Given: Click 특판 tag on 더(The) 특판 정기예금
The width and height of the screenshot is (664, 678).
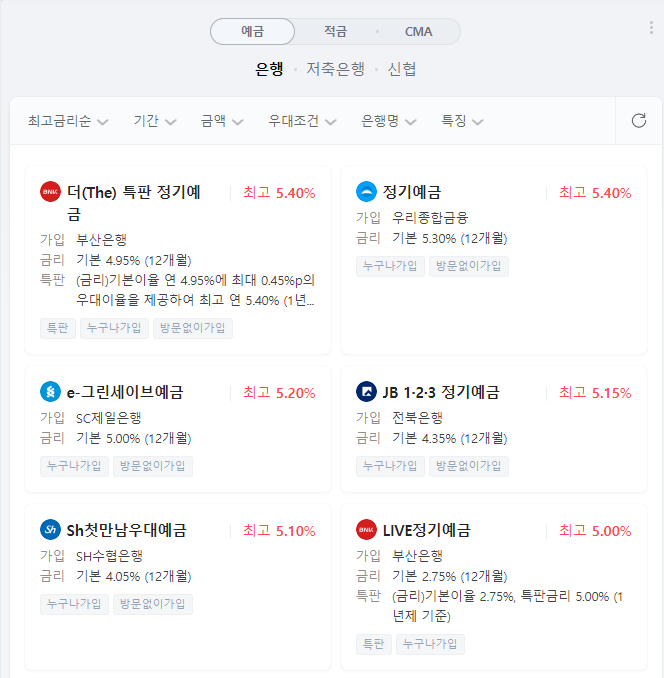Looking at the screenshot, I should 58,328.
